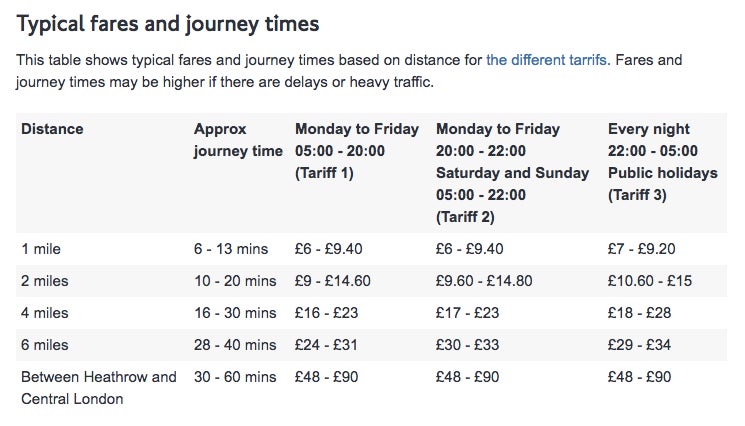Select the Distance column header
Image resolution: width=745 pixels, height=426 pixels.
click(x=52, y=129)
